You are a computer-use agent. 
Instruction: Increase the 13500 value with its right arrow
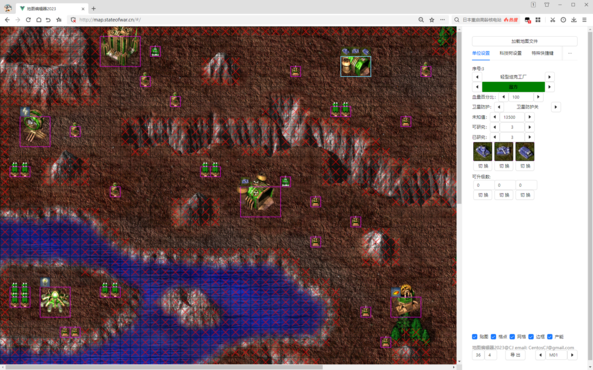click(x=529, y=117)
